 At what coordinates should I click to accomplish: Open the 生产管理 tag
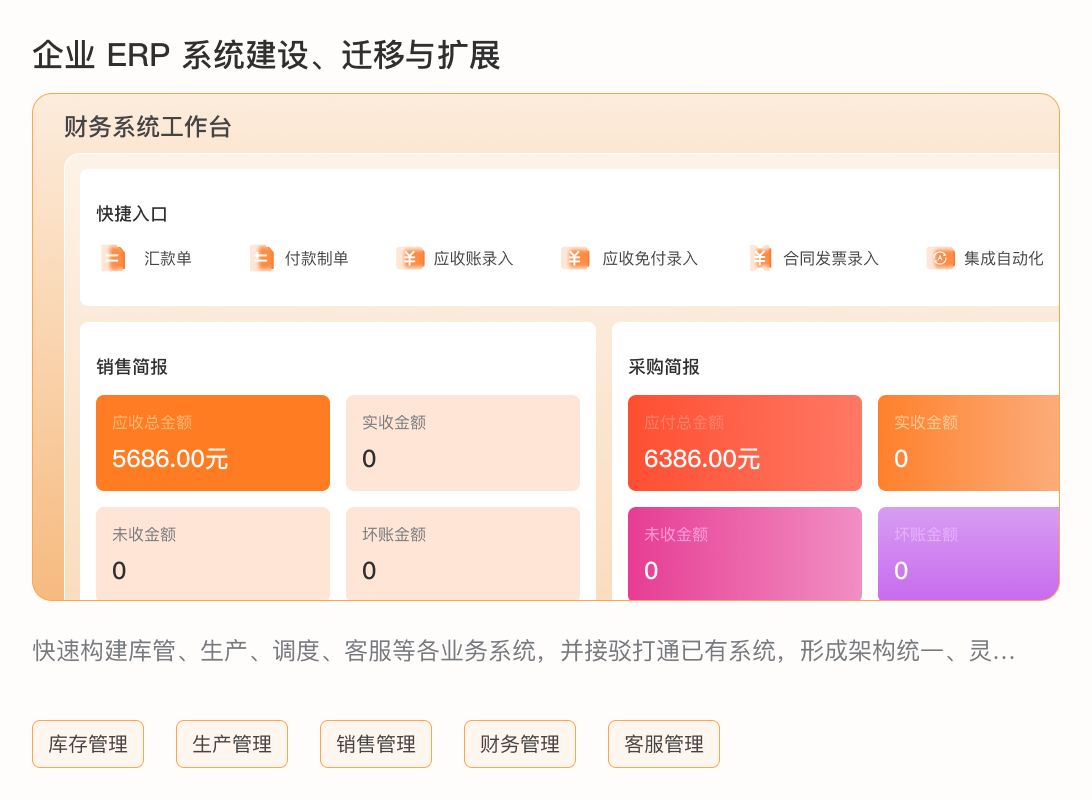point(232,744)
